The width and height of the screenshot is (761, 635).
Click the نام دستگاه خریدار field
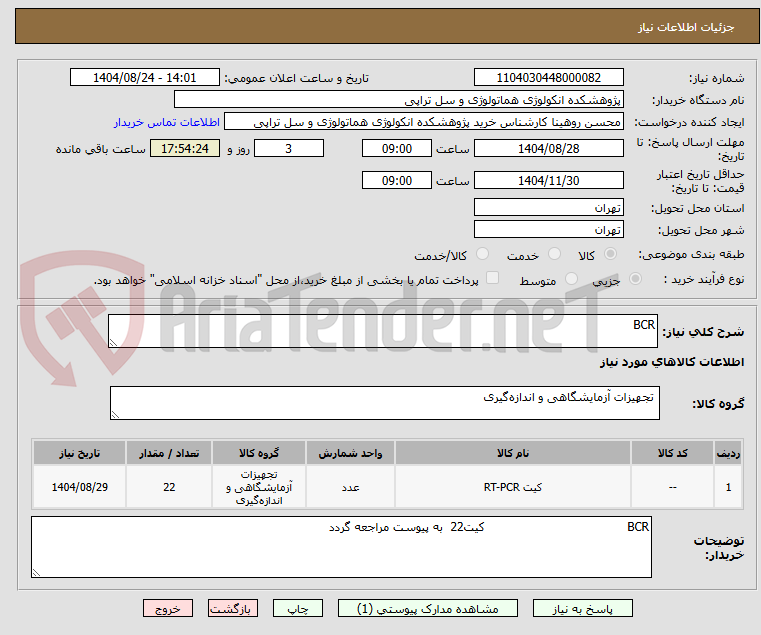click(398, 100)
